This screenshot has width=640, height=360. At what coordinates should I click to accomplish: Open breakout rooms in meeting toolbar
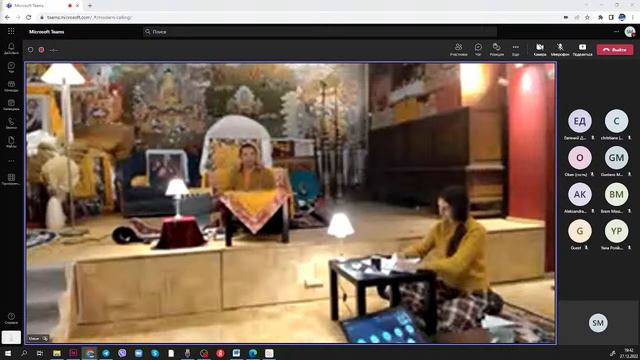(x=497, y=49)
